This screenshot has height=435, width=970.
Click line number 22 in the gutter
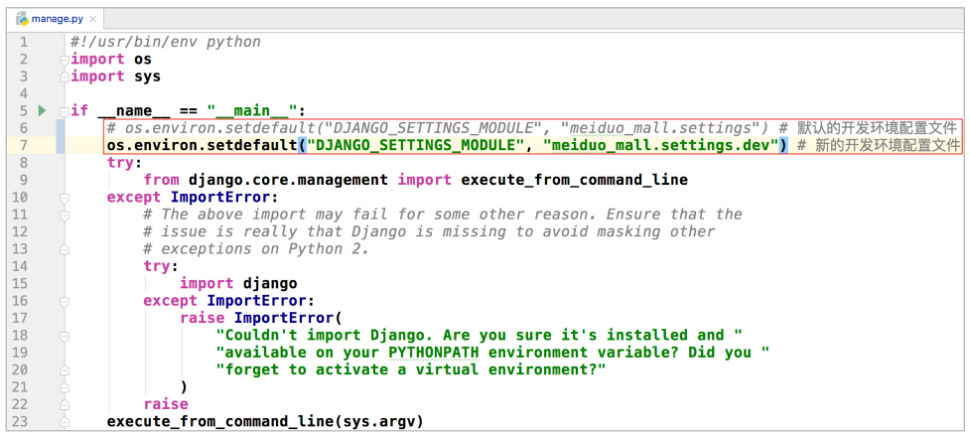(20, 404)
